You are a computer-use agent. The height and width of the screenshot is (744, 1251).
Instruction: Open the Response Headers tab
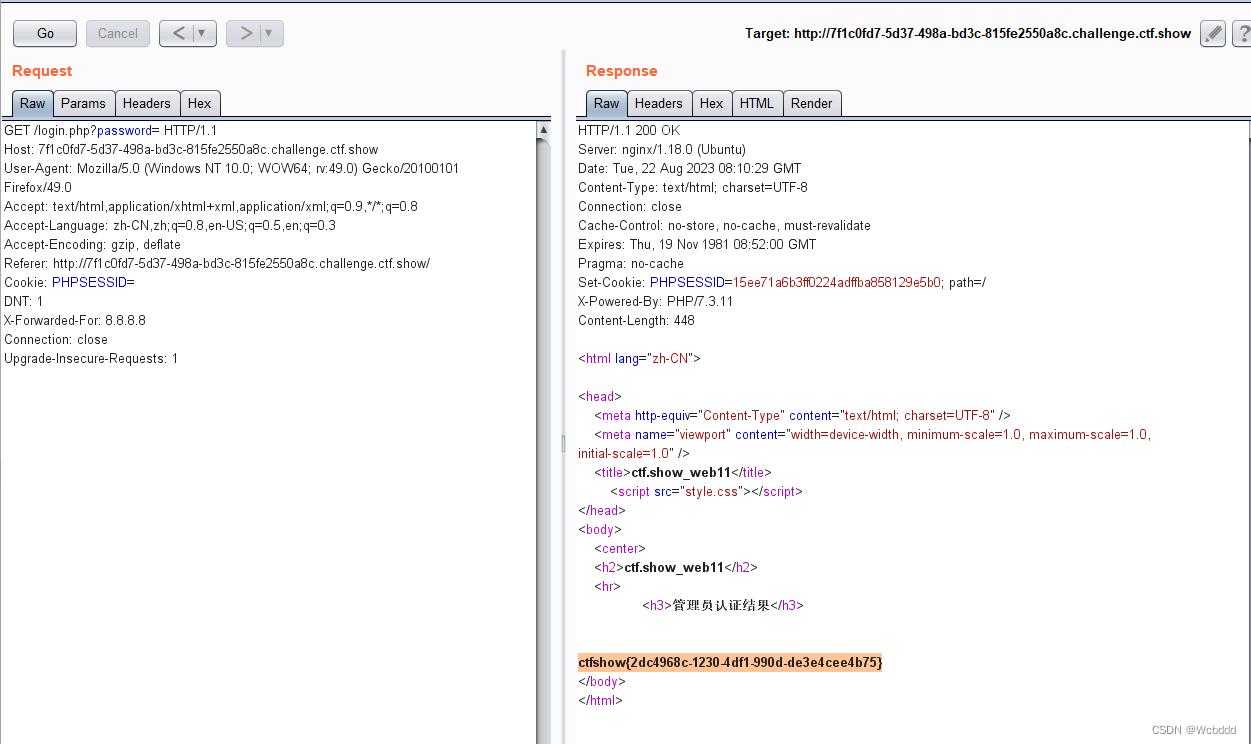pyautogui.click(x=658, y=103)
